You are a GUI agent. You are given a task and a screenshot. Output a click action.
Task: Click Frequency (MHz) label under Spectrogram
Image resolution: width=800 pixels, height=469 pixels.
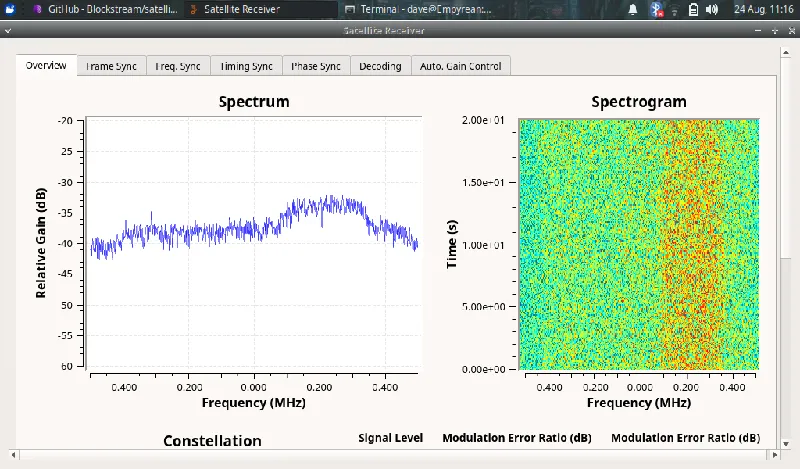pyautogui.click(x=639, y=403)
